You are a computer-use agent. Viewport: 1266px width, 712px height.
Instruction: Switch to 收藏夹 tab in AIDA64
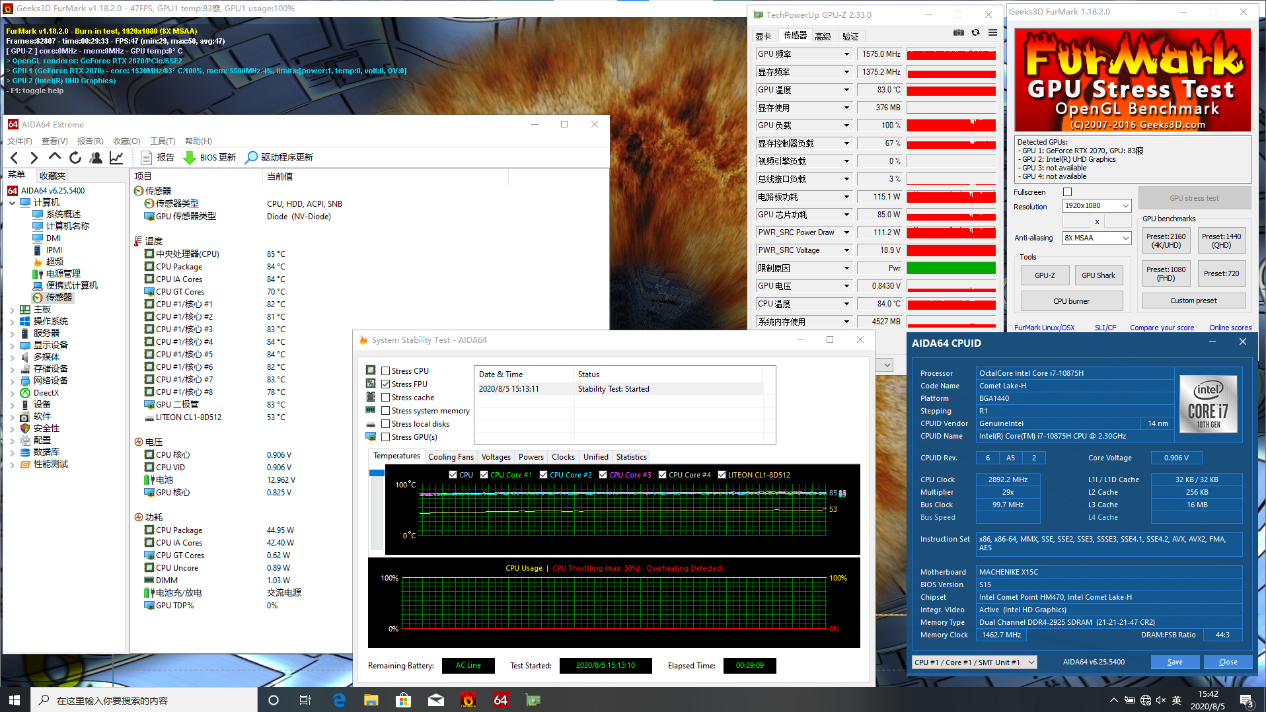(x=52, y=176)
